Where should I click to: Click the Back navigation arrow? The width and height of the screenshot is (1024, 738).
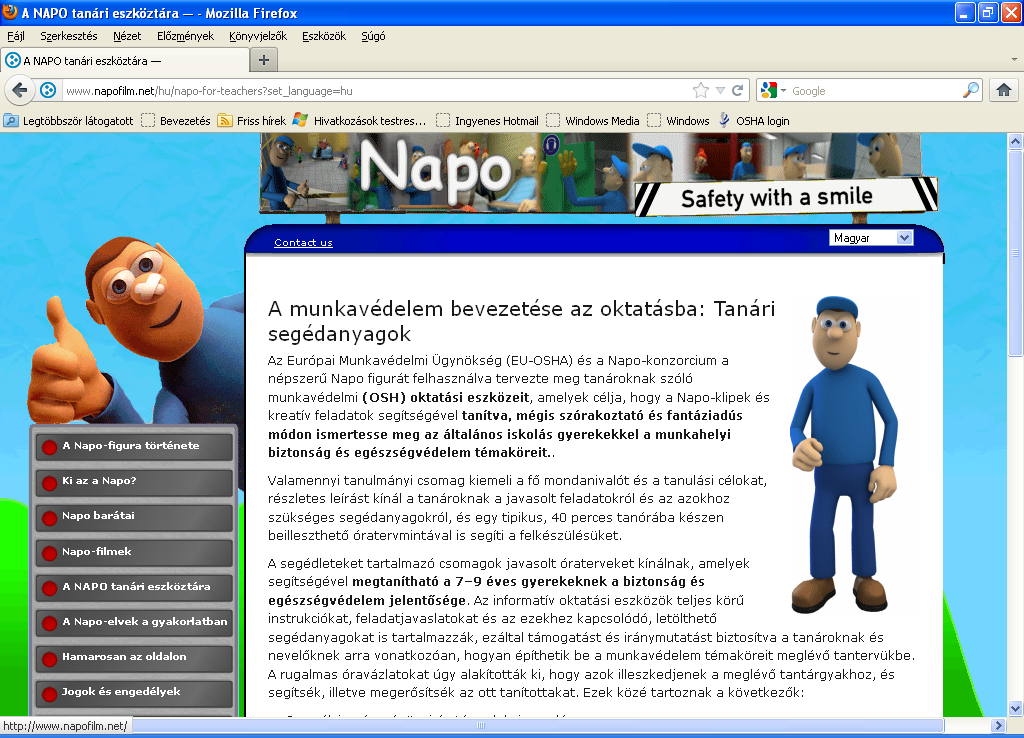20,90
